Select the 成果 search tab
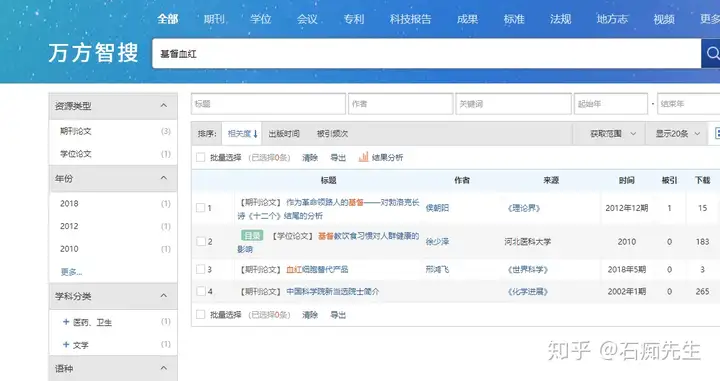Image resolution: width=720 pixels, height=381 pixels. (467, 19)
